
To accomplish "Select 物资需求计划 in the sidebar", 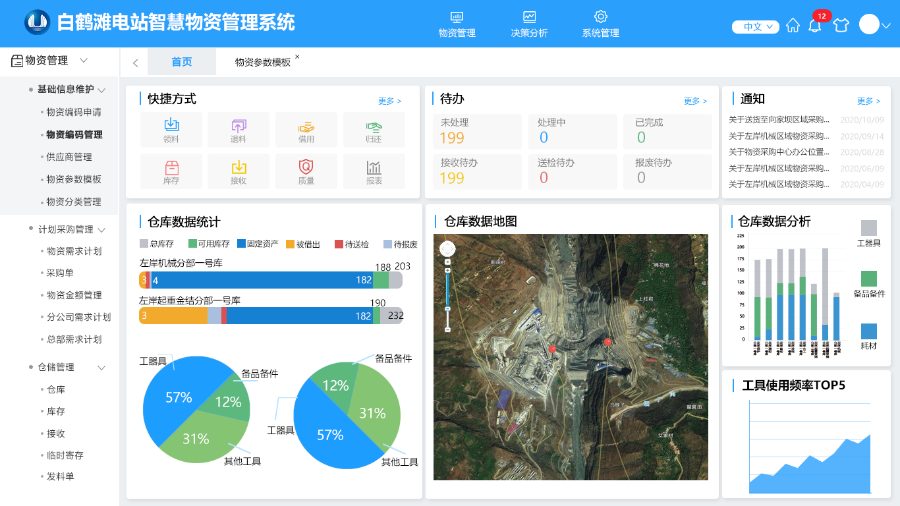I will pos(73,251).
